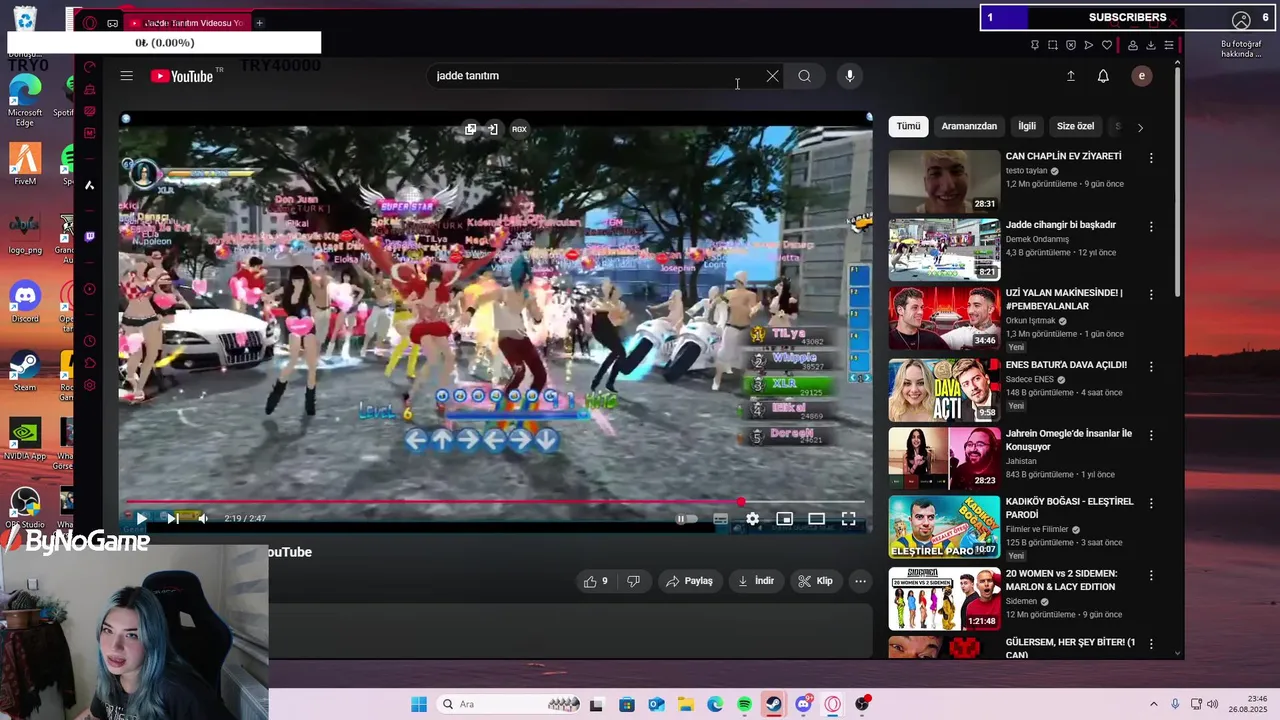The height and width of the screenshot is (720, 1280).
Task: Open YouTube notifications bell
Action: 1103,76
